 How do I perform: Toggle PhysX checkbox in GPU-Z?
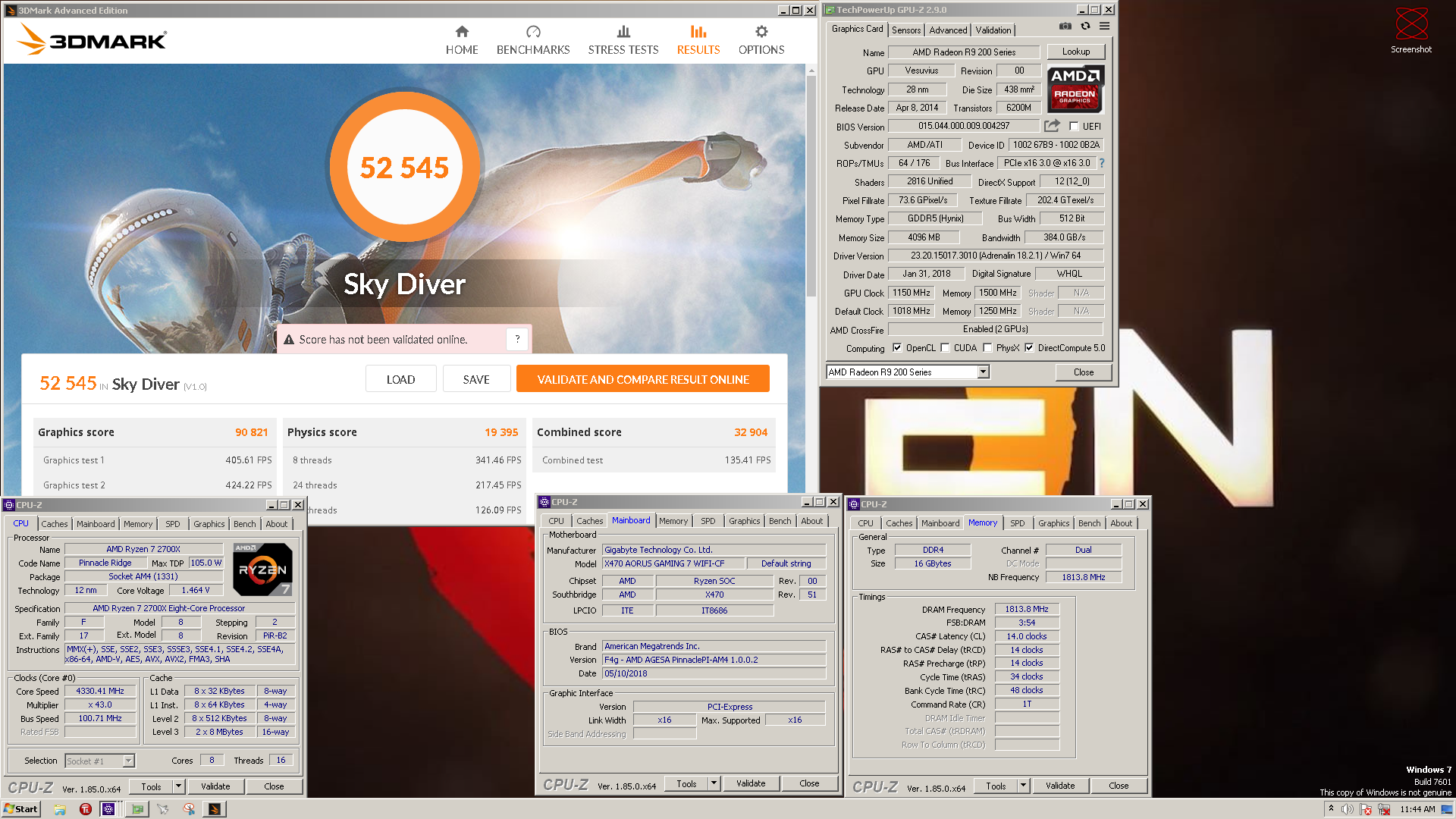point(987,348)
